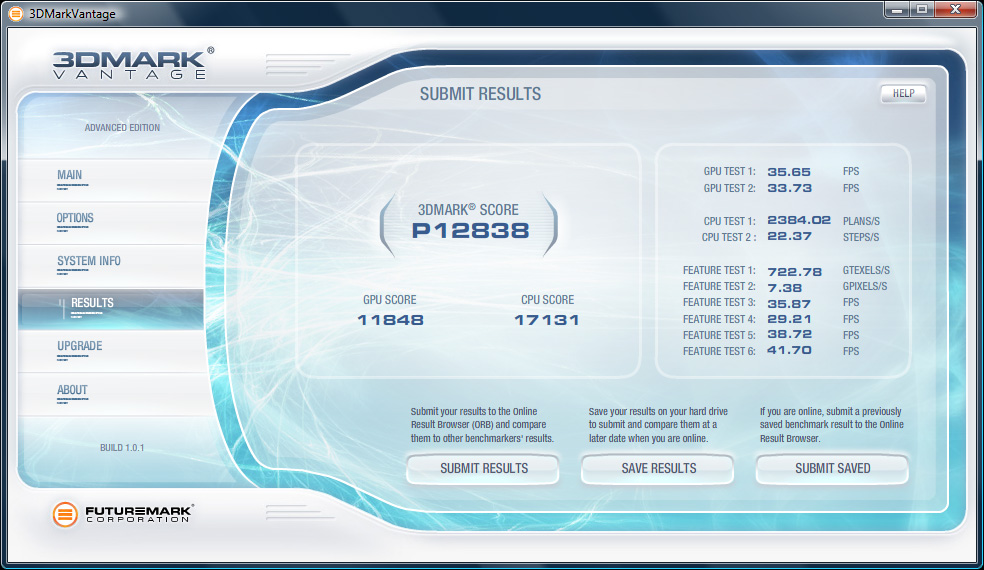The height and width of the screenshot is (570, 984).
Task: Click the CPU SCORE label
Action: [x=547, y=300]
